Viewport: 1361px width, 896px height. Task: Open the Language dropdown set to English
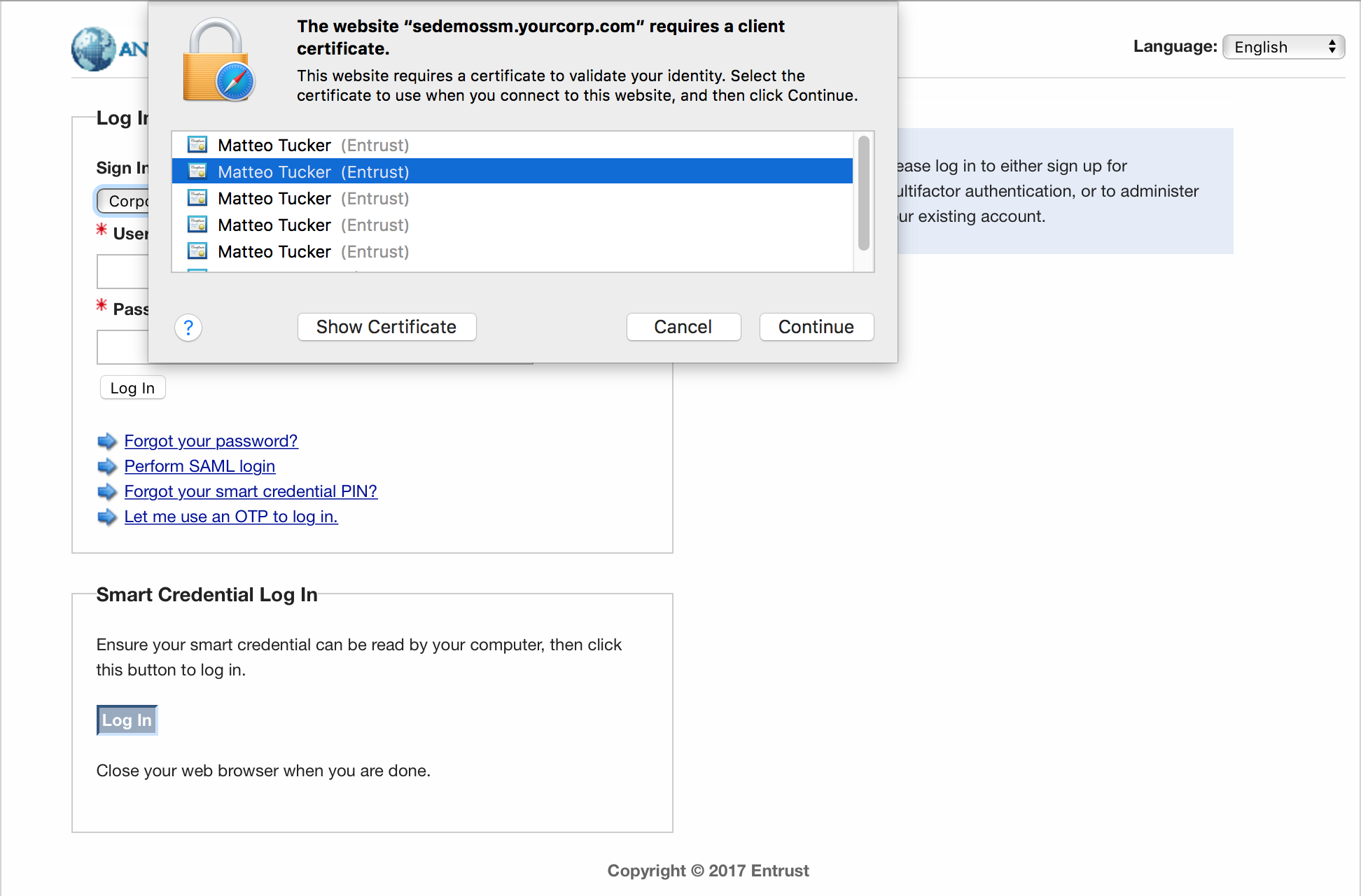[x=1283, y=47]
